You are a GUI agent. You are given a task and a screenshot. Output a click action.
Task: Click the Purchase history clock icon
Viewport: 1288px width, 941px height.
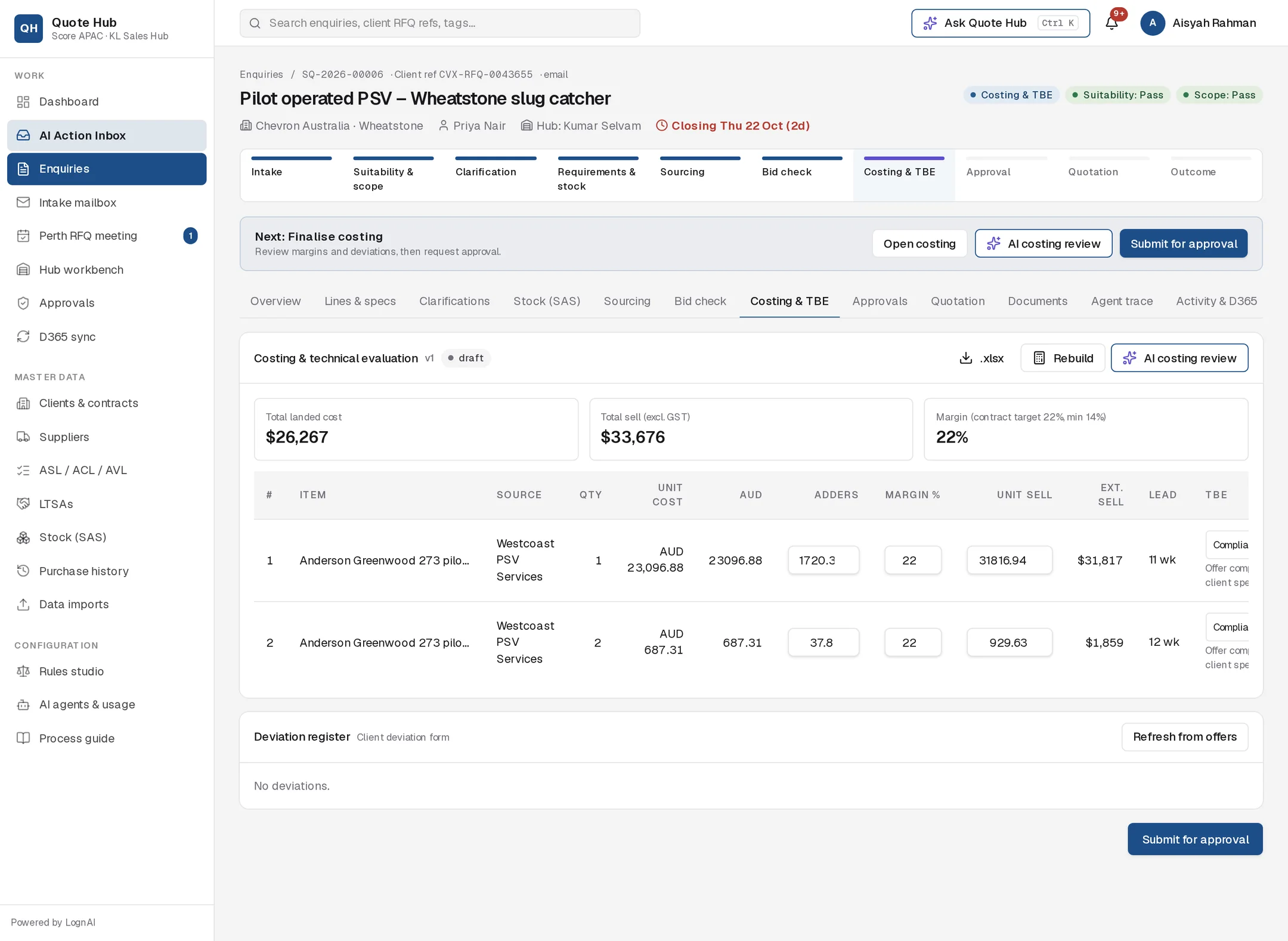(x=23, y=571)
